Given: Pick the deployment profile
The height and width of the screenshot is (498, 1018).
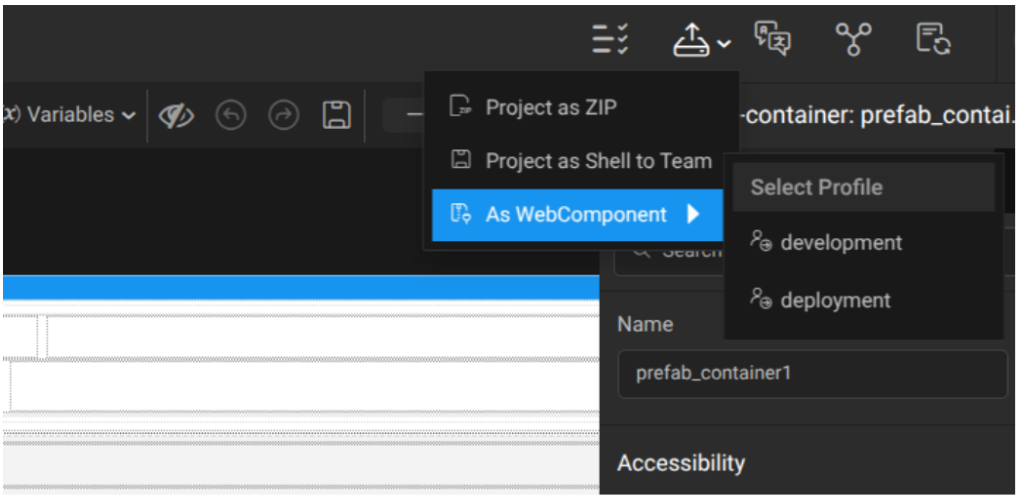Looking at the screenshot, I should click(835, 300).
